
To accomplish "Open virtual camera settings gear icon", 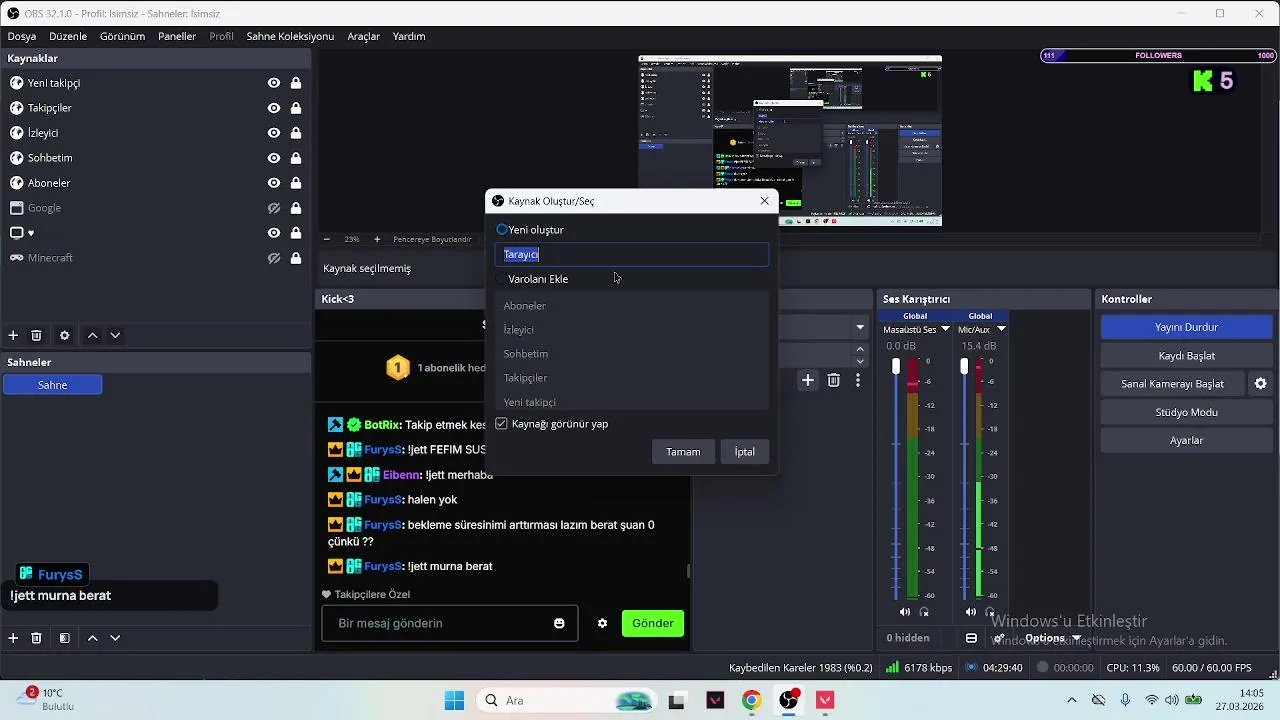I will coord(1261,384).
